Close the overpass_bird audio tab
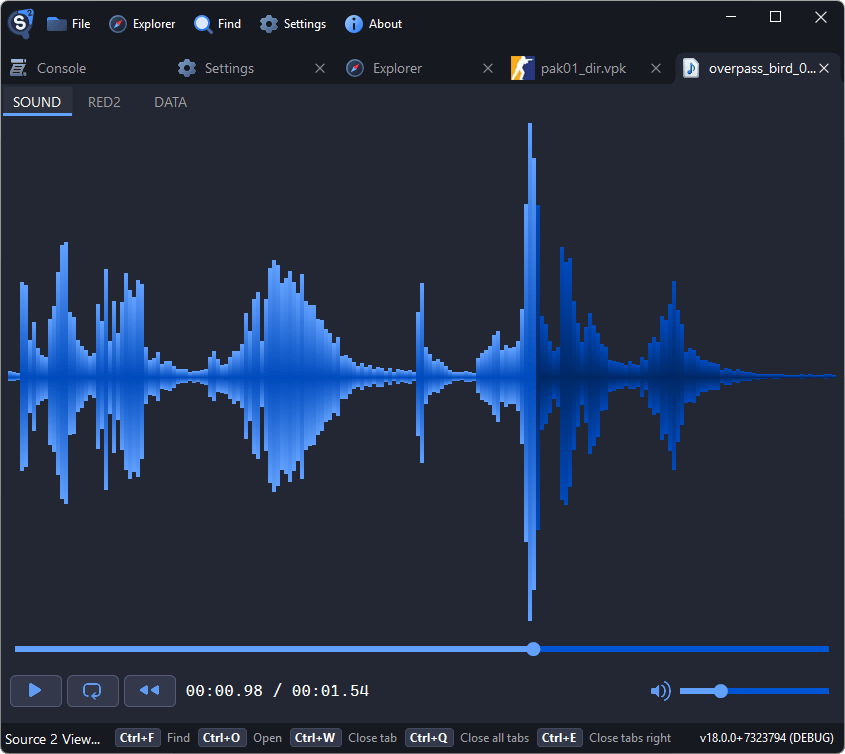The width and height of the screenshot is (845, 754). [x=824, y=68]
